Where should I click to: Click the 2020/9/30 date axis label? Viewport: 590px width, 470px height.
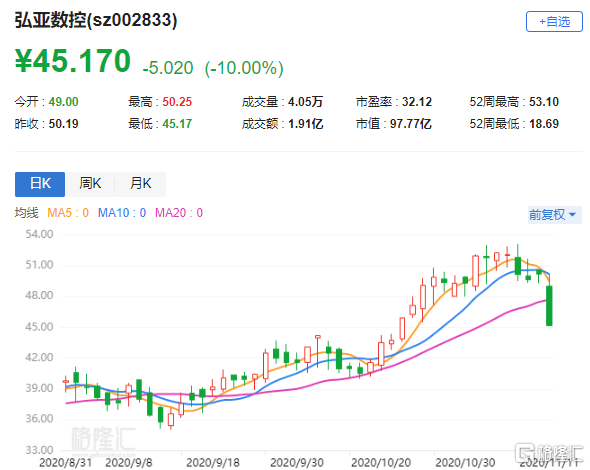coord(297,462)
